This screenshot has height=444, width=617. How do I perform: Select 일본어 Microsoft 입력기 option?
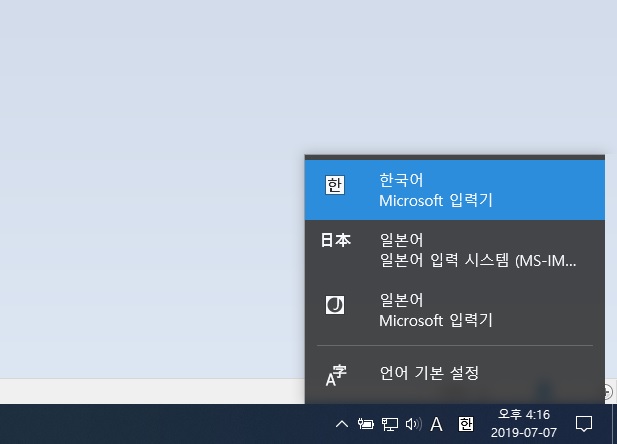click(454, 310)
